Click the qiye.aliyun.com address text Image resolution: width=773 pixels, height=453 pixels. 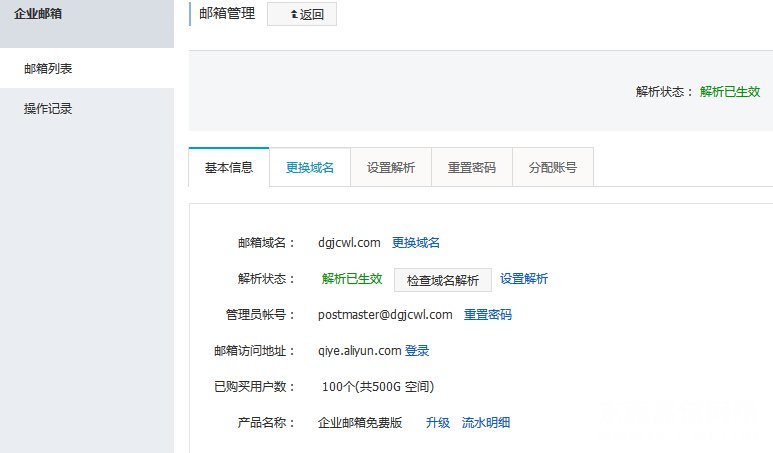pos(359,350)
